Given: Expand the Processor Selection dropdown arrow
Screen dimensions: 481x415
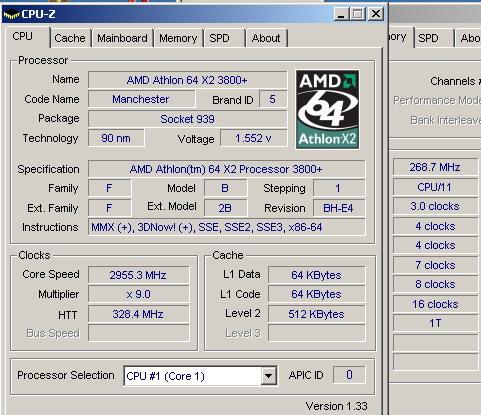Looking at the screenshot, I should [268, 376].
